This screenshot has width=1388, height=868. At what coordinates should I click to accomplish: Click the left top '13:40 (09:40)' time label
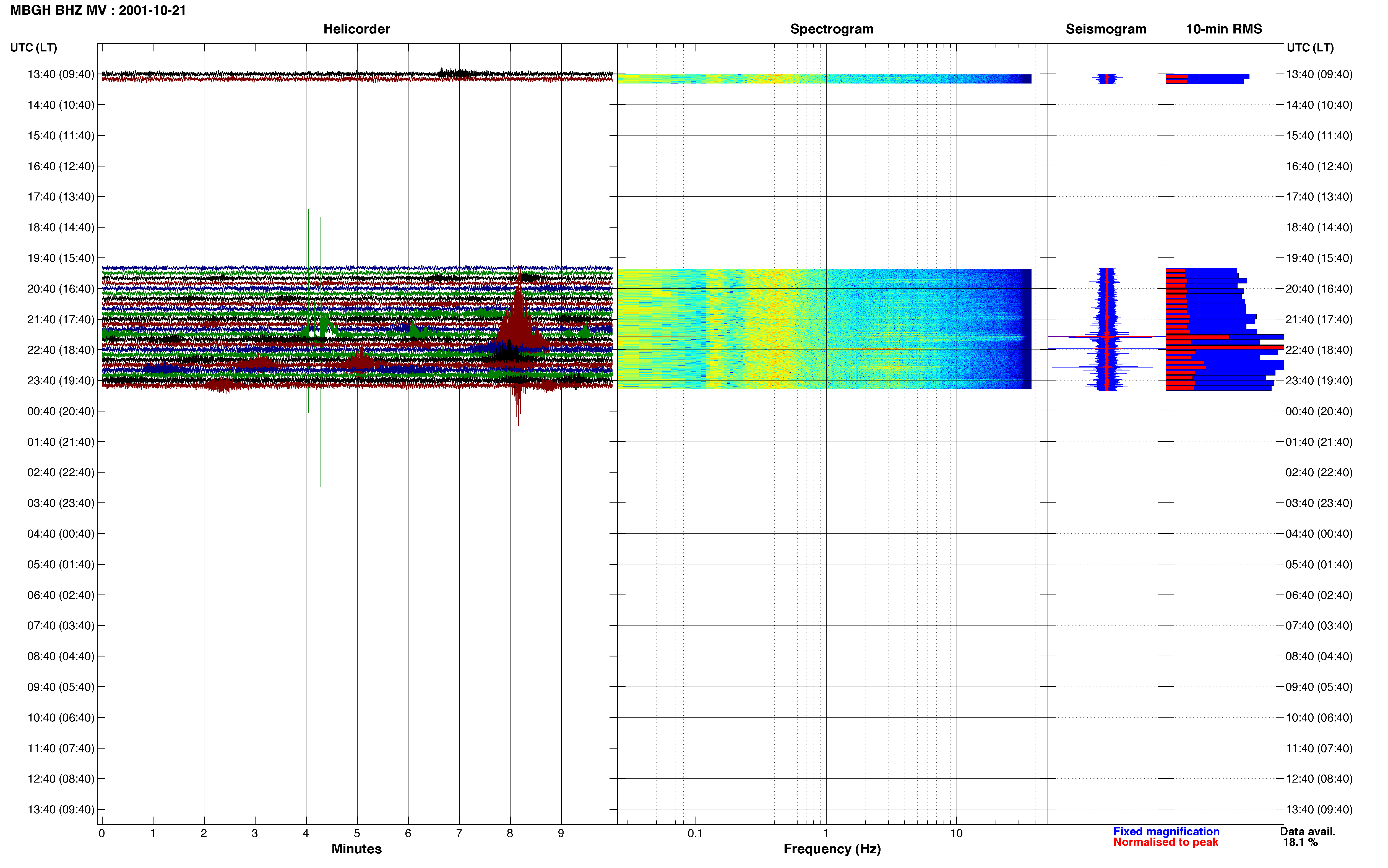coord(61,74)
